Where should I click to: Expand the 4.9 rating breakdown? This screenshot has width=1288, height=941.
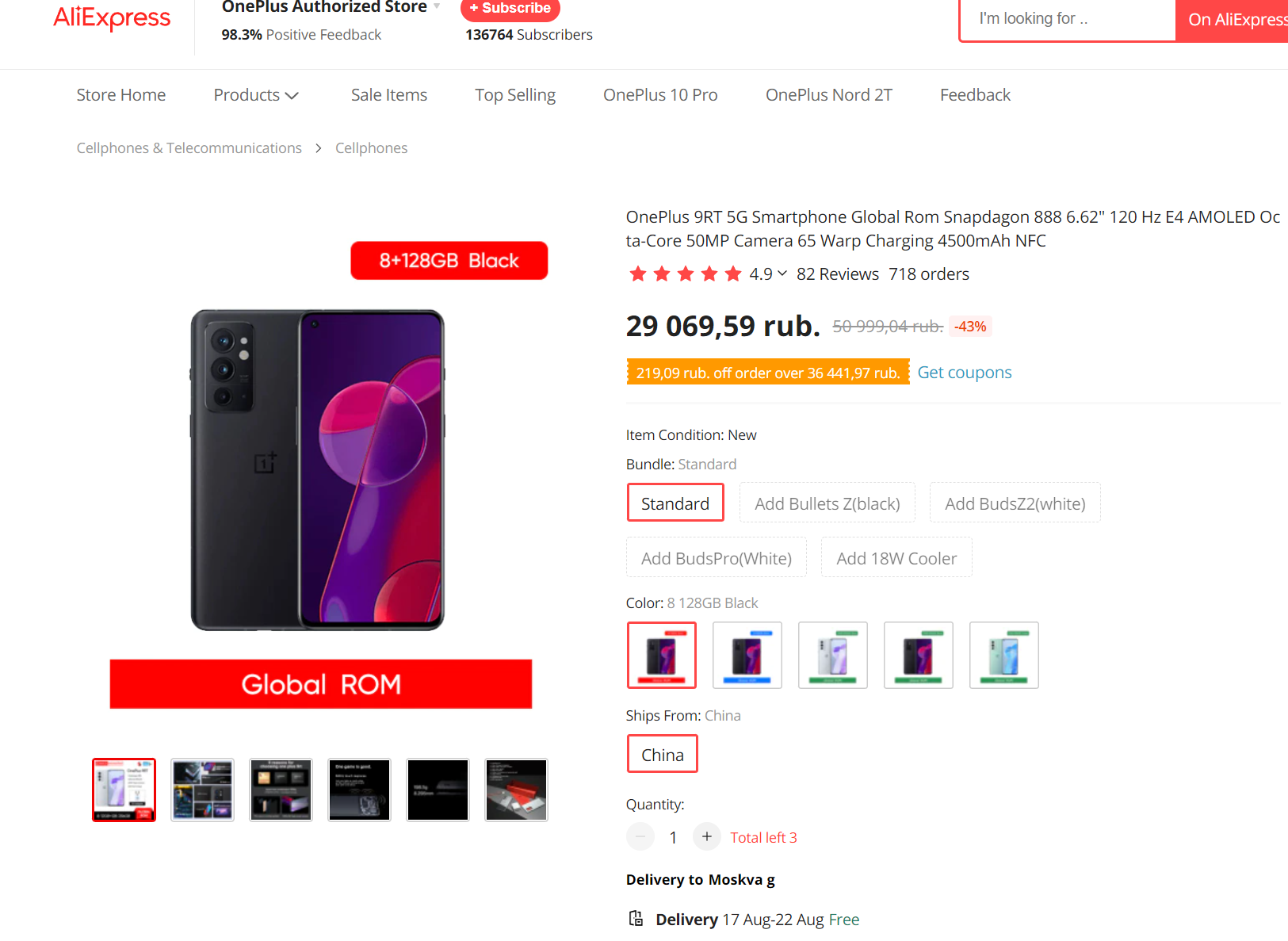click(x=782, y=274)
